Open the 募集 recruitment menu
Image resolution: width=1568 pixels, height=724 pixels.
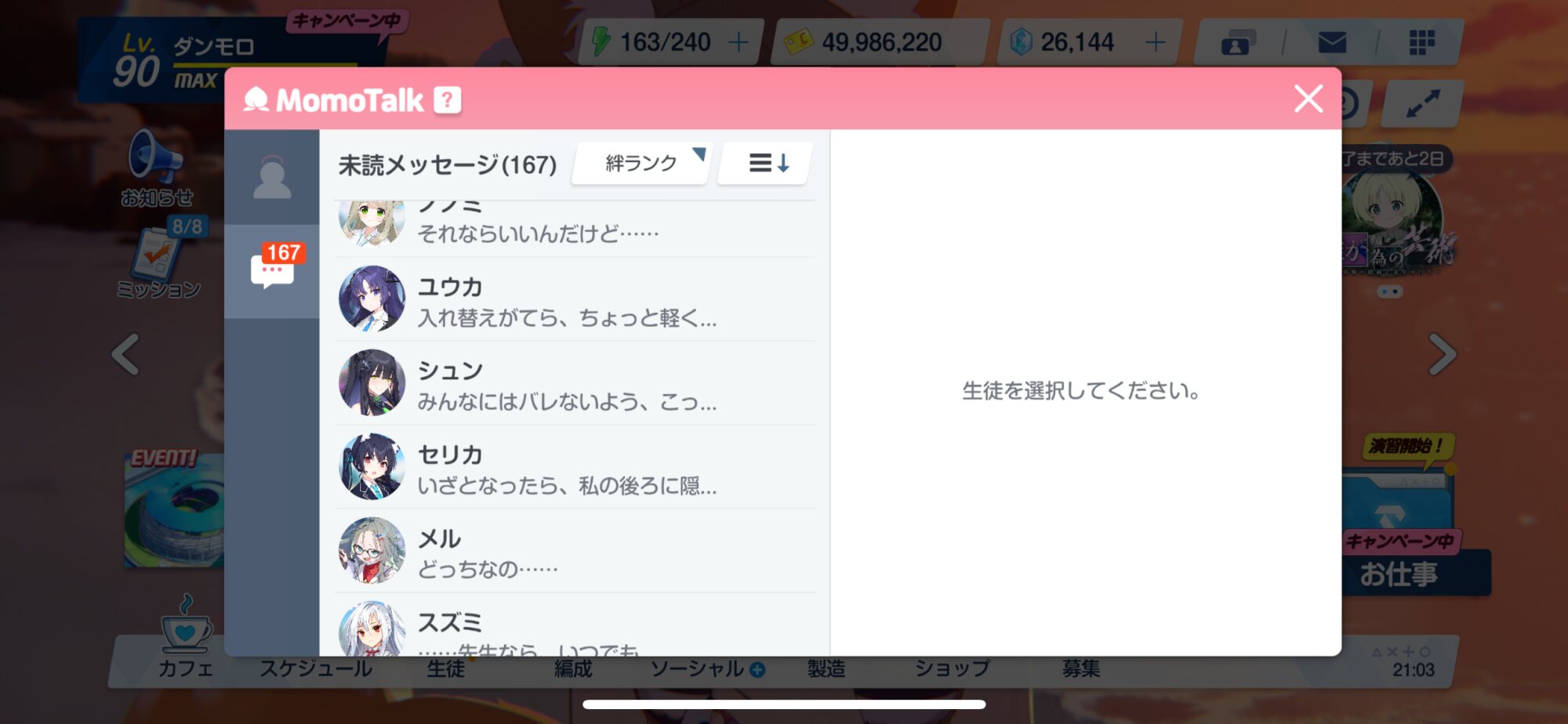(x=1081, y=669)
